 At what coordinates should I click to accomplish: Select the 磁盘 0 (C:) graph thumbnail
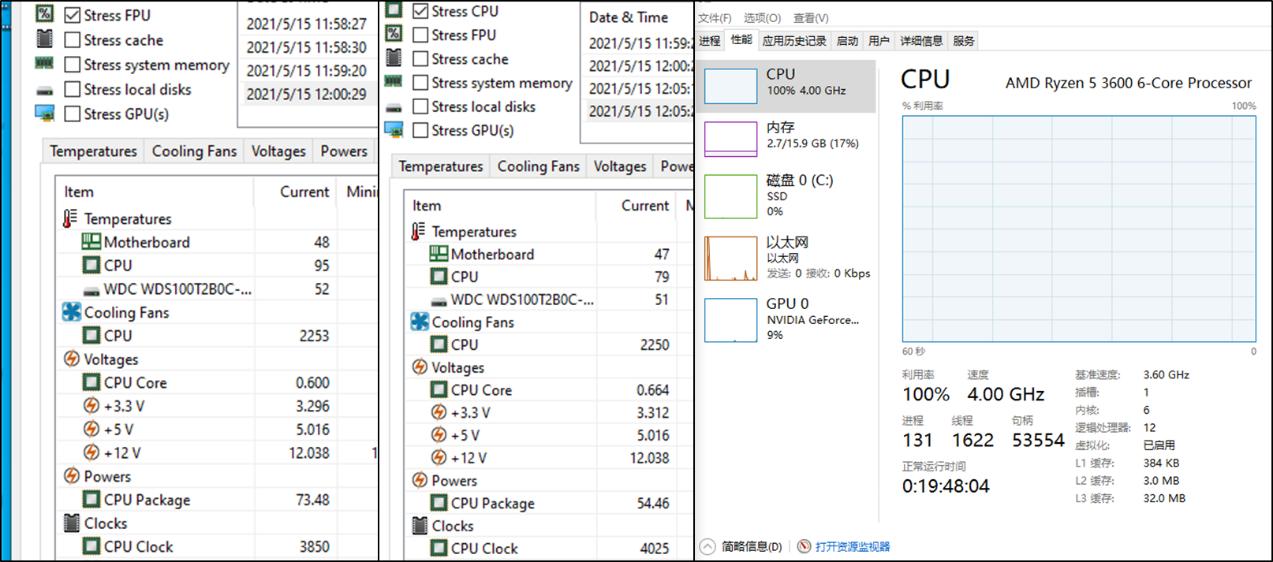point(730,196)
